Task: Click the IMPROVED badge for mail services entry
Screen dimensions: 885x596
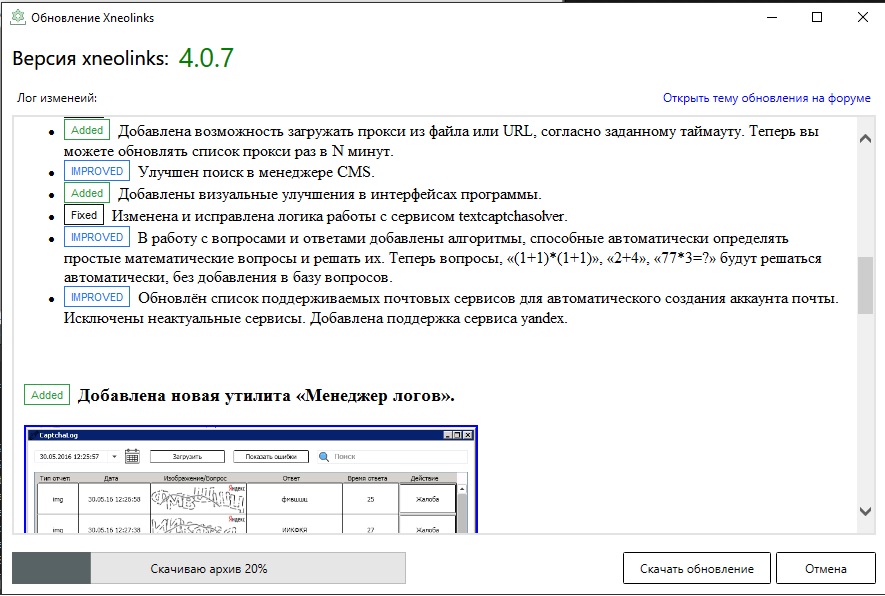Action: coord(97,297)
